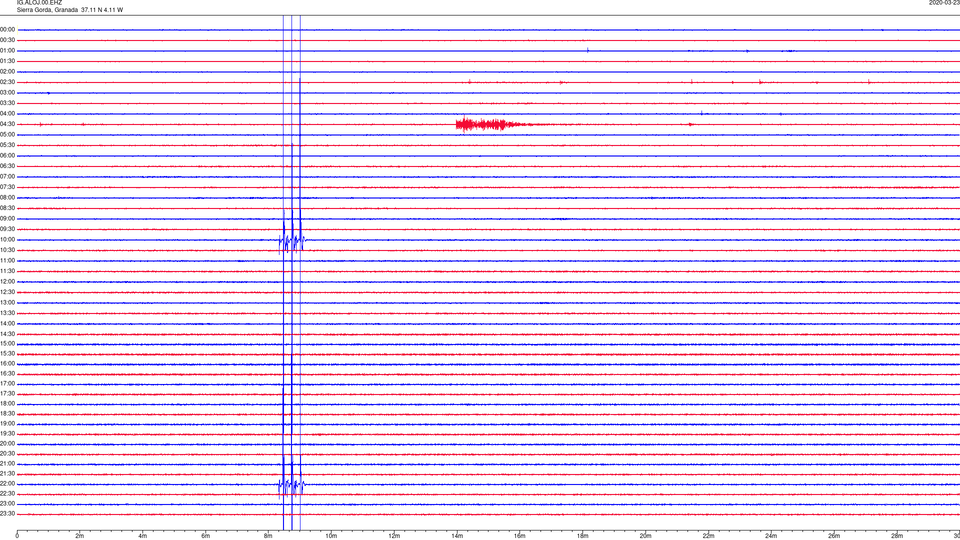Select the 06:00 time label
The width and height of the screenshot is (960, 540).
tap(7, 156)
